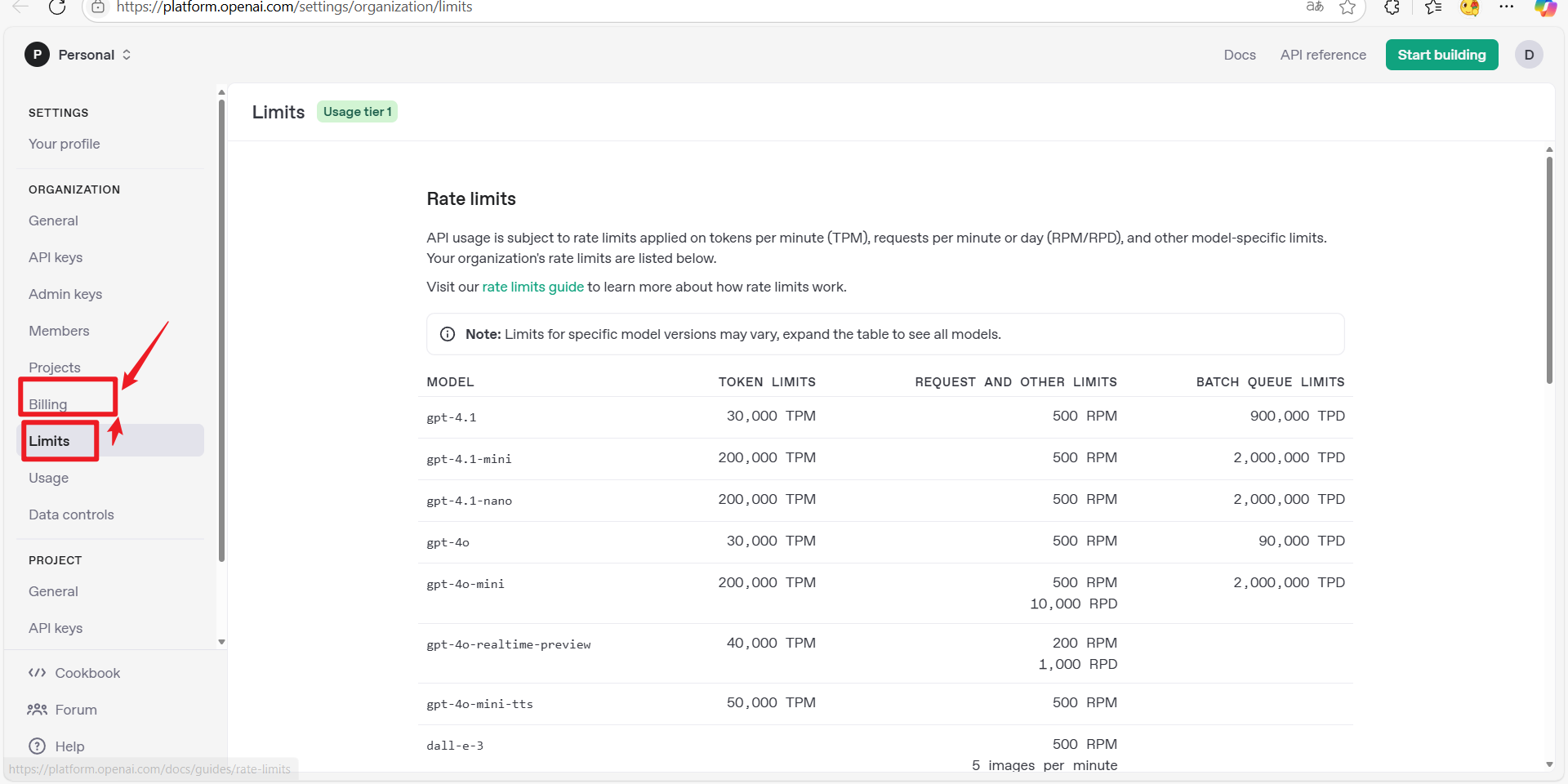Open the Help link
This screenshot has width=1568, height=784.
[x=69, y=746]
